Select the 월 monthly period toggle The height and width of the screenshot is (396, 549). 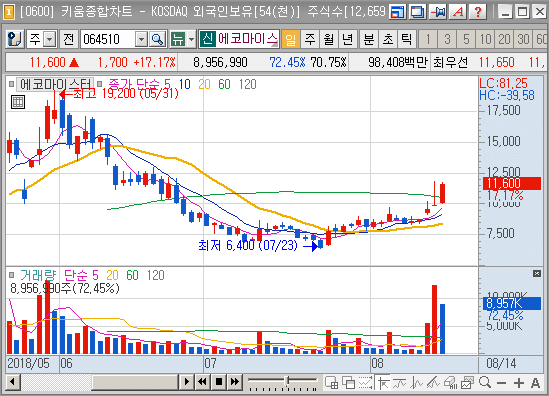[329, 39]
